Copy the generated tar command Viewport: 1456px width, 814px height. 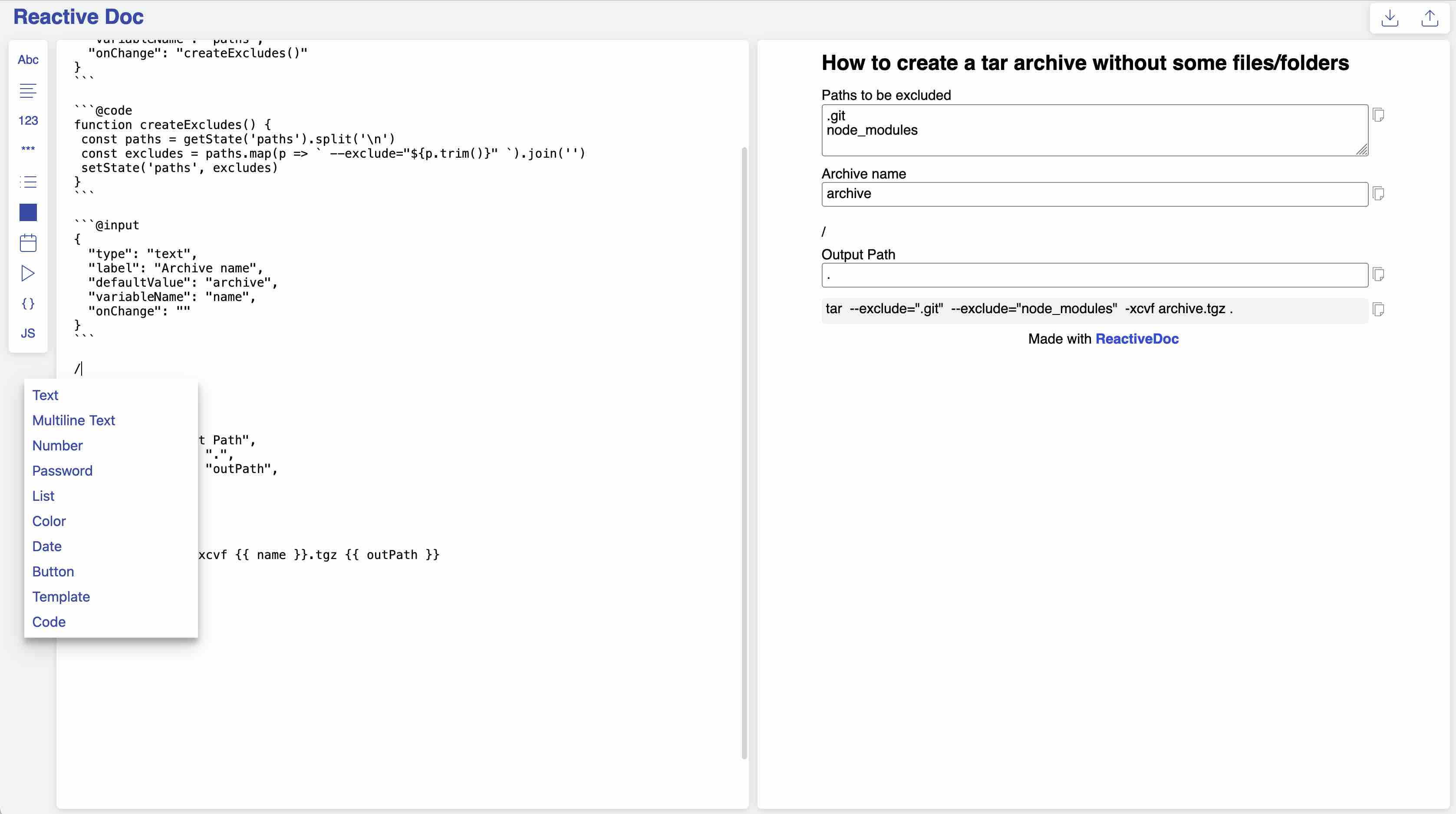point(1378,309)
